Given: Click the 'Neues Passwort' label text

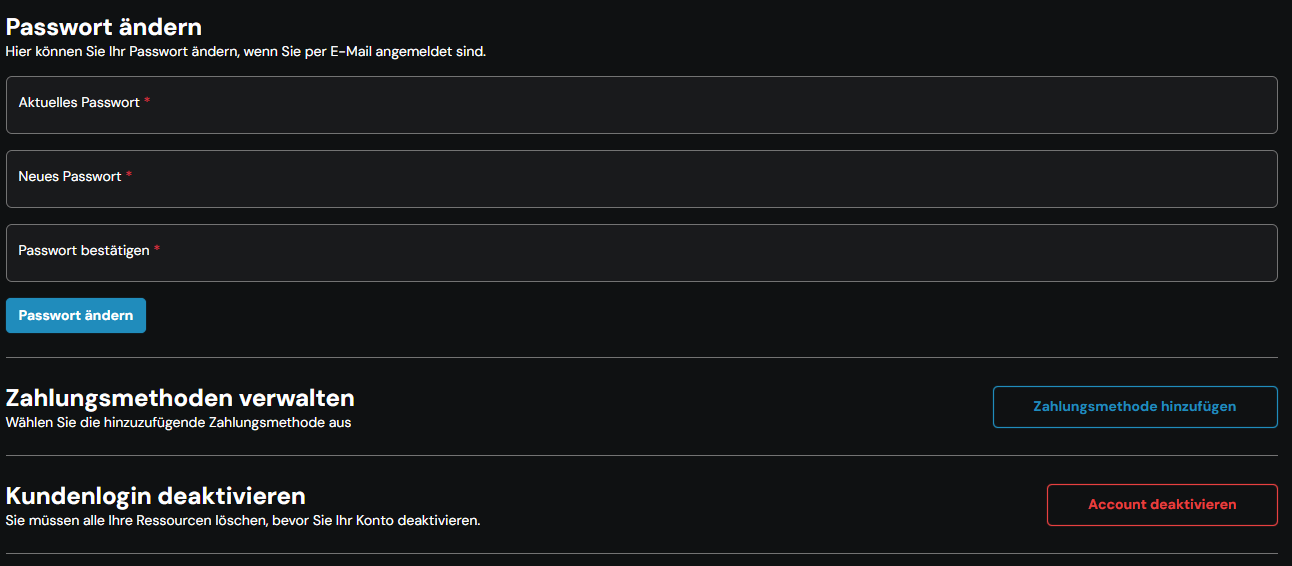Looking at the screenshot, I should click(70, 176).
